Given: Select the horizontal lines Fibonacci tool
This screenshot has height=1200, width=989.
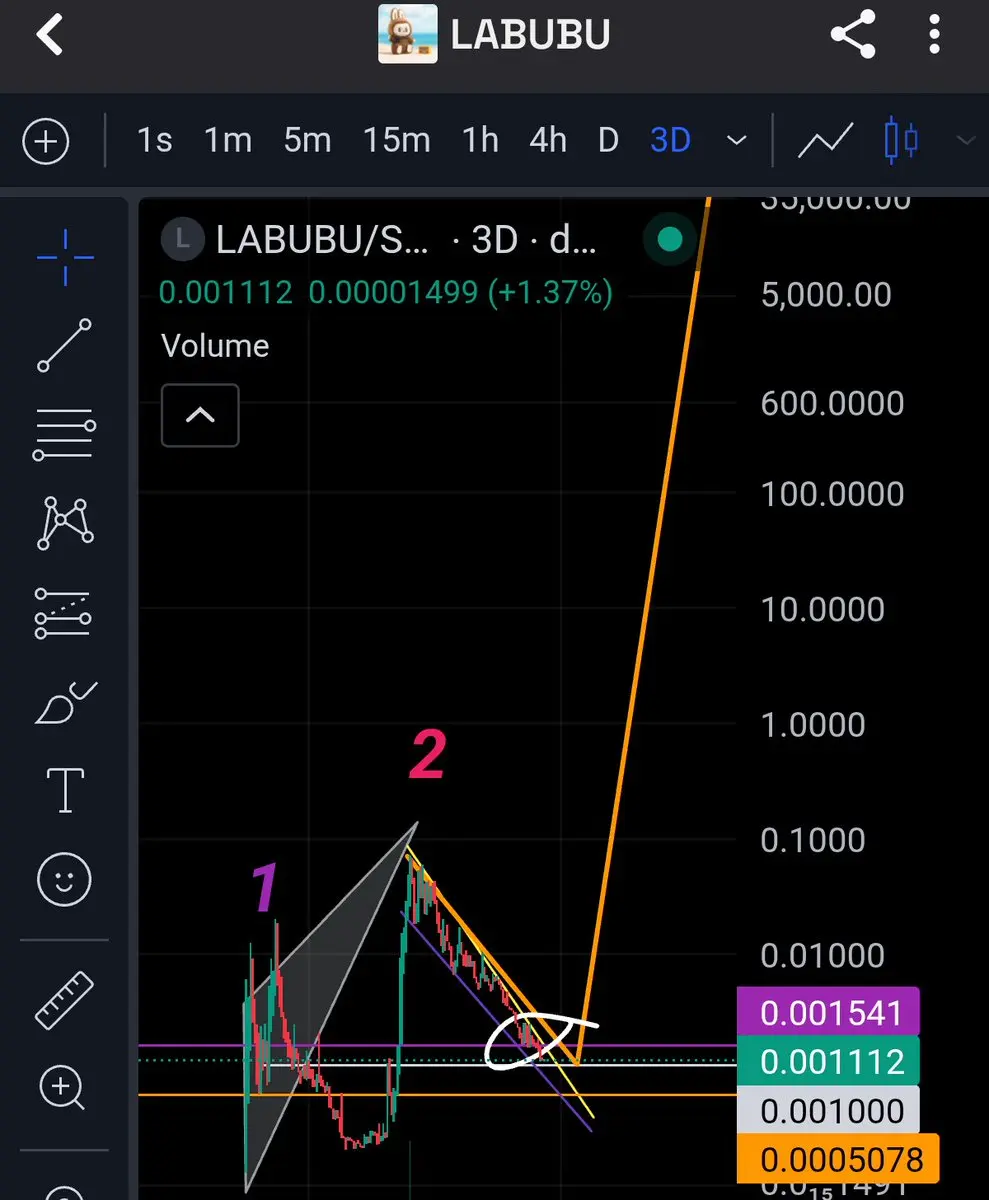Looking at the screenshot, I should [65, 434].
